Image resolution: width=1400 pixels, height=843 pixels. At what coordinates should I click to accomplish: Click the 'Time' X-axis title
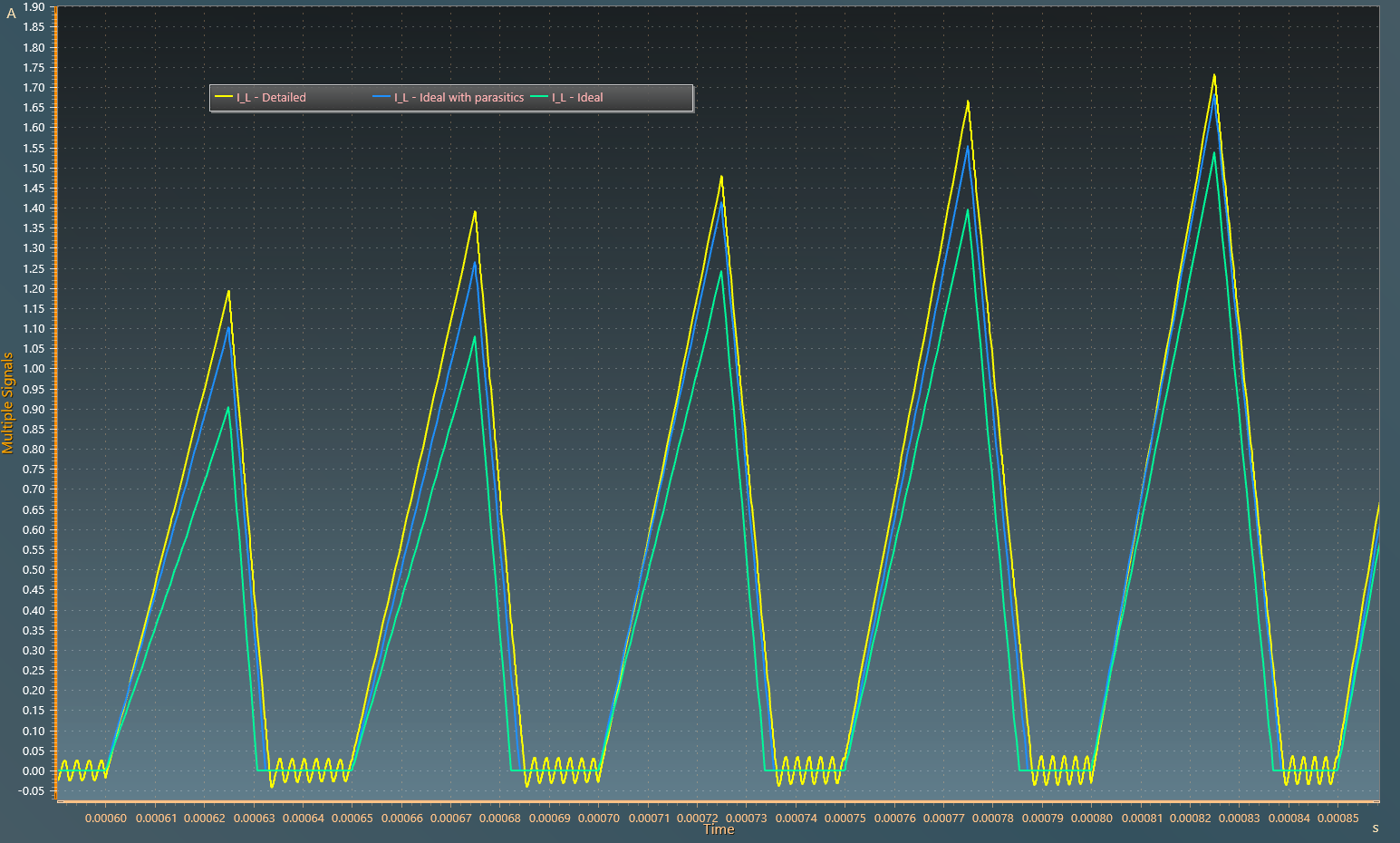click(x=719, y=829)
